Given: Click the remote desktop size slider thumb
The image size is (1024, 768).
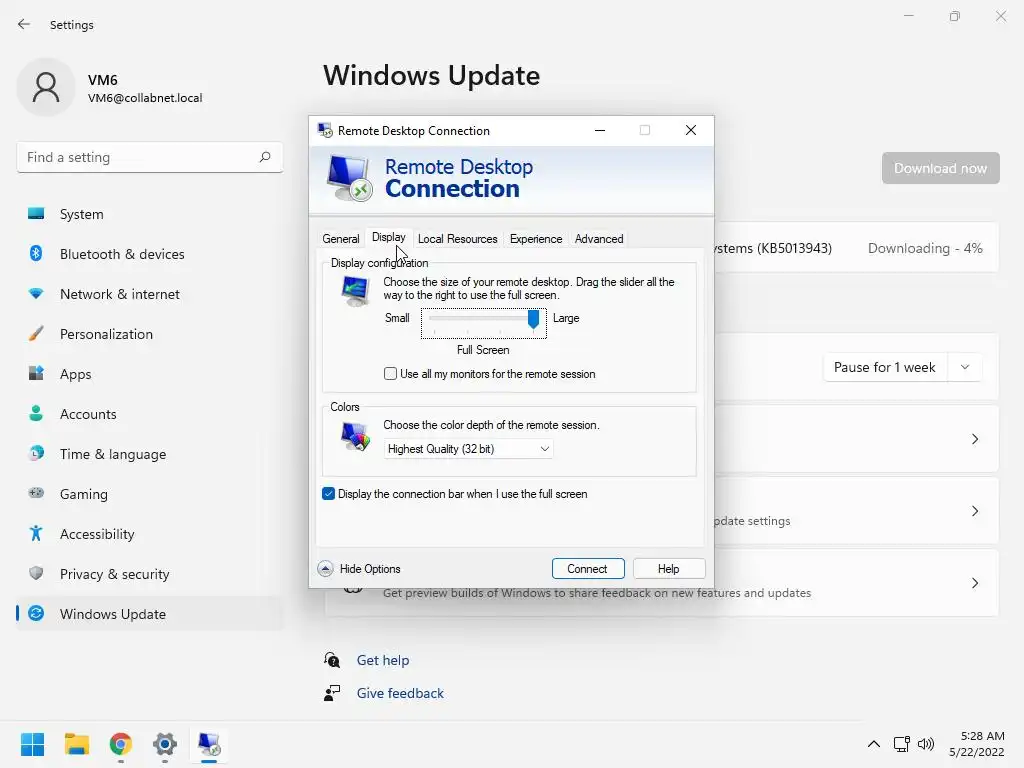Looking at the screenshot, I should [x=534, y=319].
